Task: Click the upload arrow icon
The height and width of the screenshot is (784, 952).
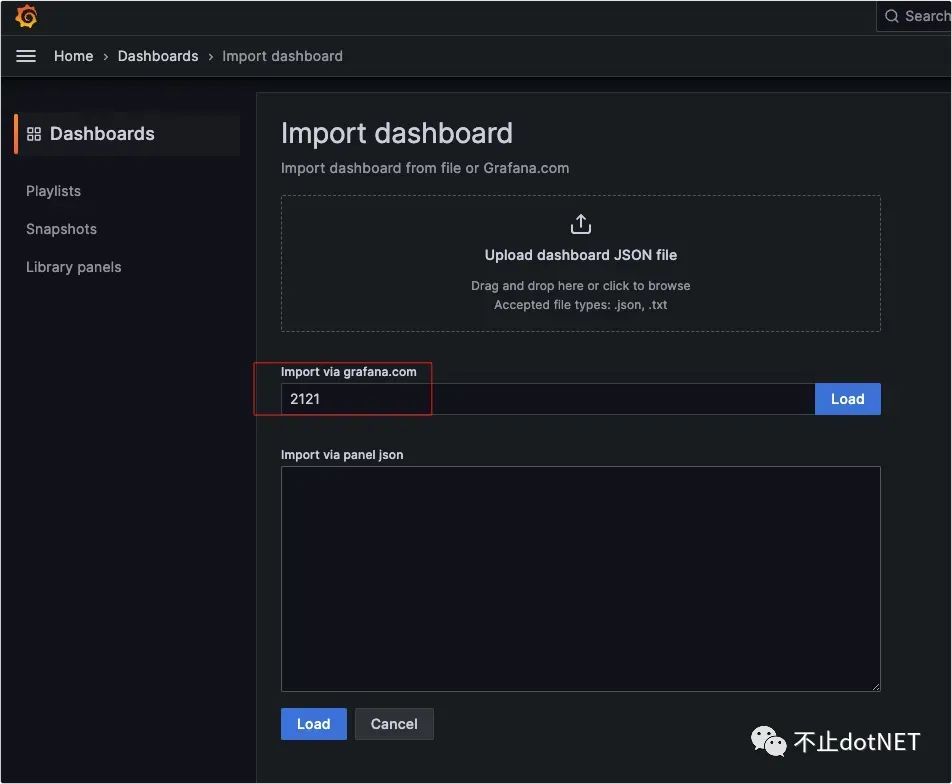Action: 580,224
